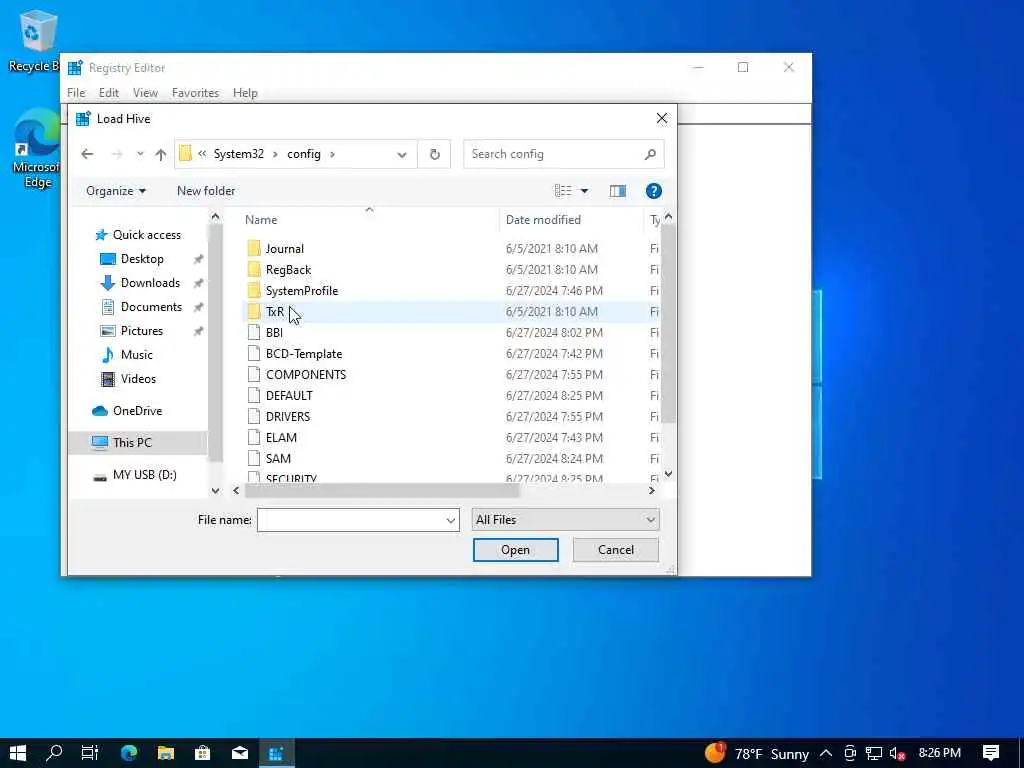Select the BBI file

coord(274,332)
